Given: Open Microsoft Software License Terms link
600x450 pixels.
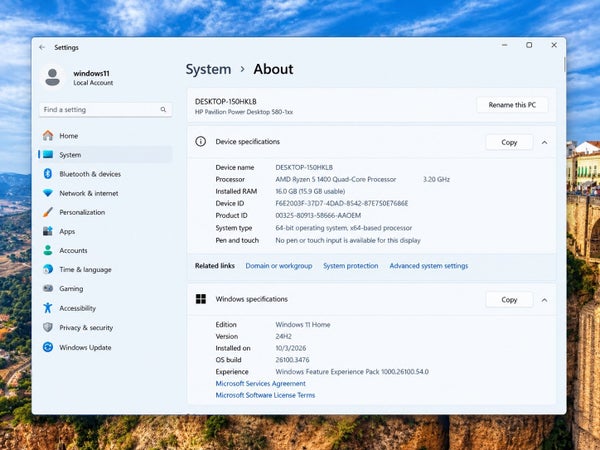Looking at the screenshot, I should coord(265,395).
